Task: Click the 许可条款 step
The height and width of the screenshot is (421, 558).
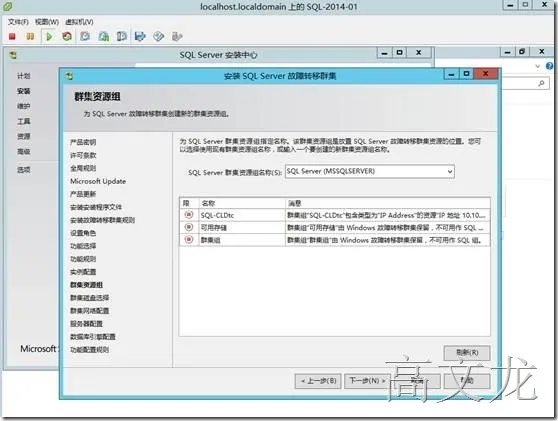Action: (x=83, y=155)
